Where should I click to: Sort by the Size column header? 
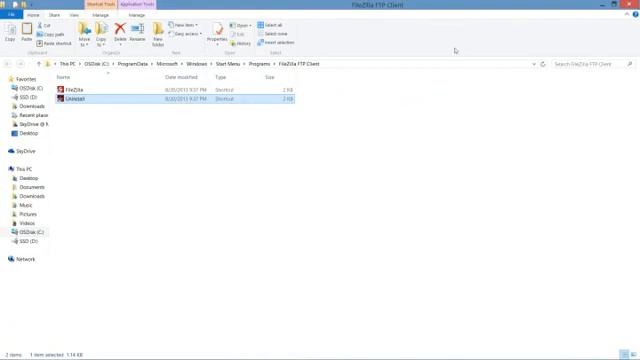tap(270, 77)
